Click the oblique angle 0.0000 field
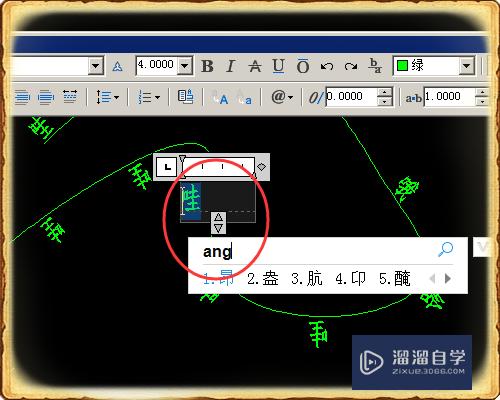This screenshot has height=400, width=500. click(351, 97)
